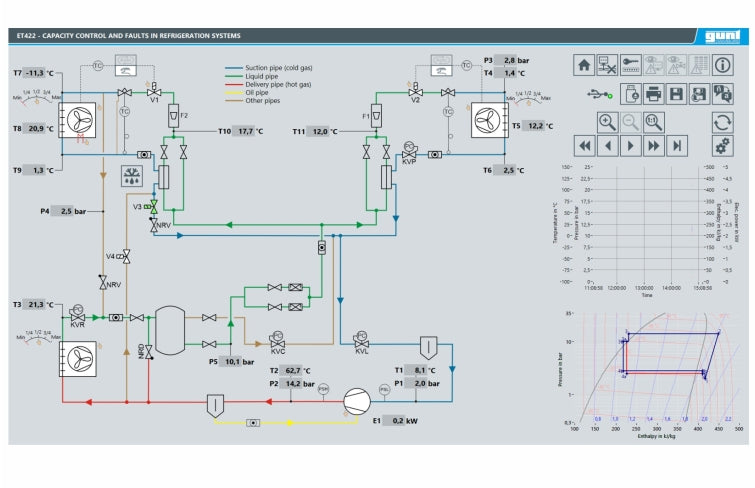The width and height of the screenshot is (755, 488).
Task: Reset chart zoom with 1:1 magnifier
Action: tap(653, 122)
